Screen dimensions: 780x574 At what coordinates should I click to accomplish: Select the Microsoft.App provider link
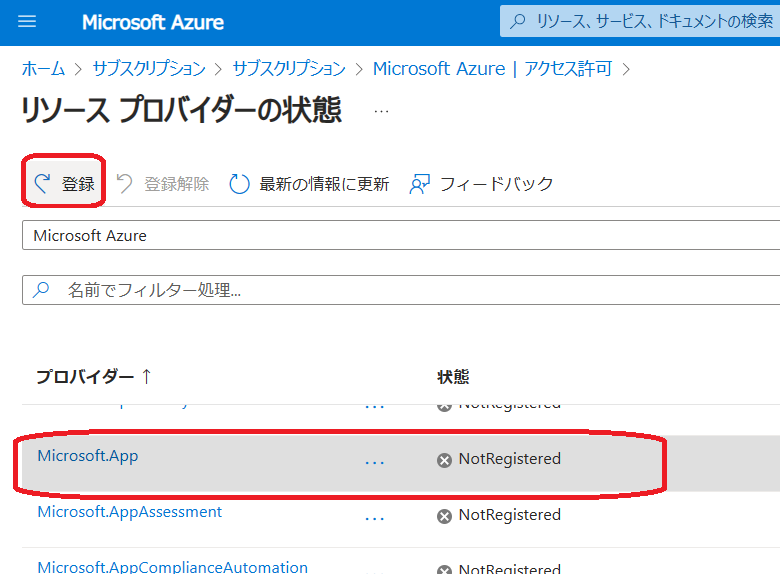point(88,456)
